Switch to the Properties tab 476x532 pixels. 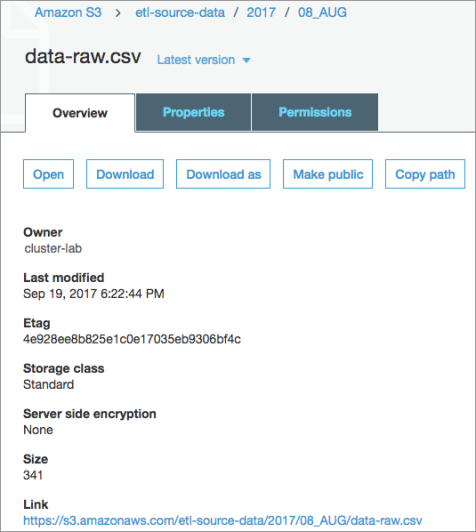pyautogui.click(x=193, y=112)
